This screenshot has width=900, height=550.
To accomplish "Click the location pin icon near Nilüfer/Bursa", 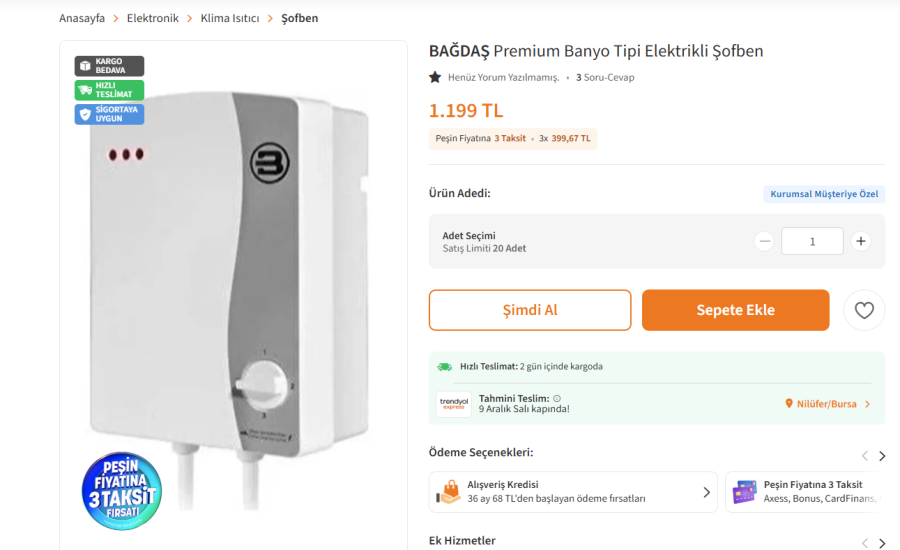I will (789, 404).
